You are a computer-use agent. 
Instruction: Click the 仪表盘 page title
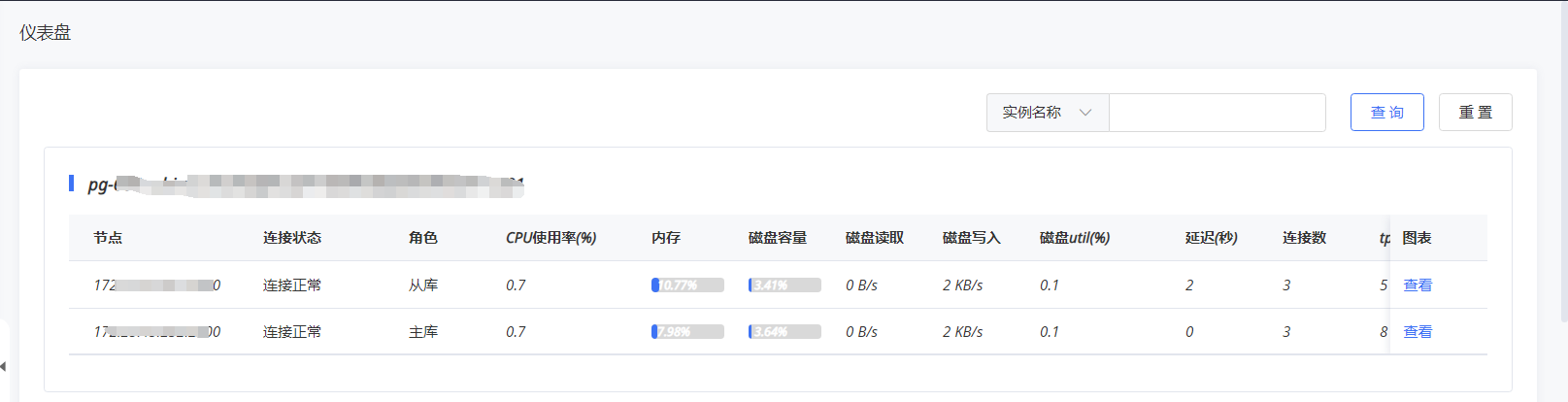[46, 33]
